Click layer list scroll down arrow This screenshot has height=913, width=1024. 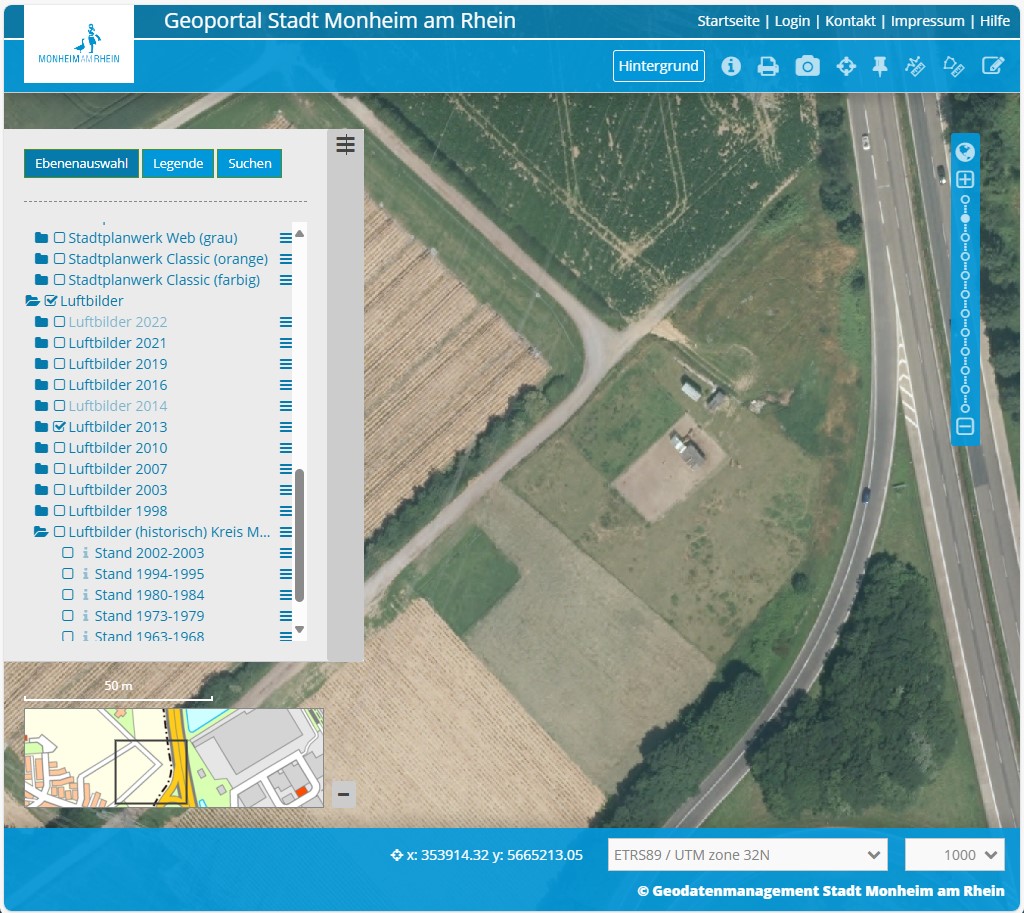pos(300,630)
